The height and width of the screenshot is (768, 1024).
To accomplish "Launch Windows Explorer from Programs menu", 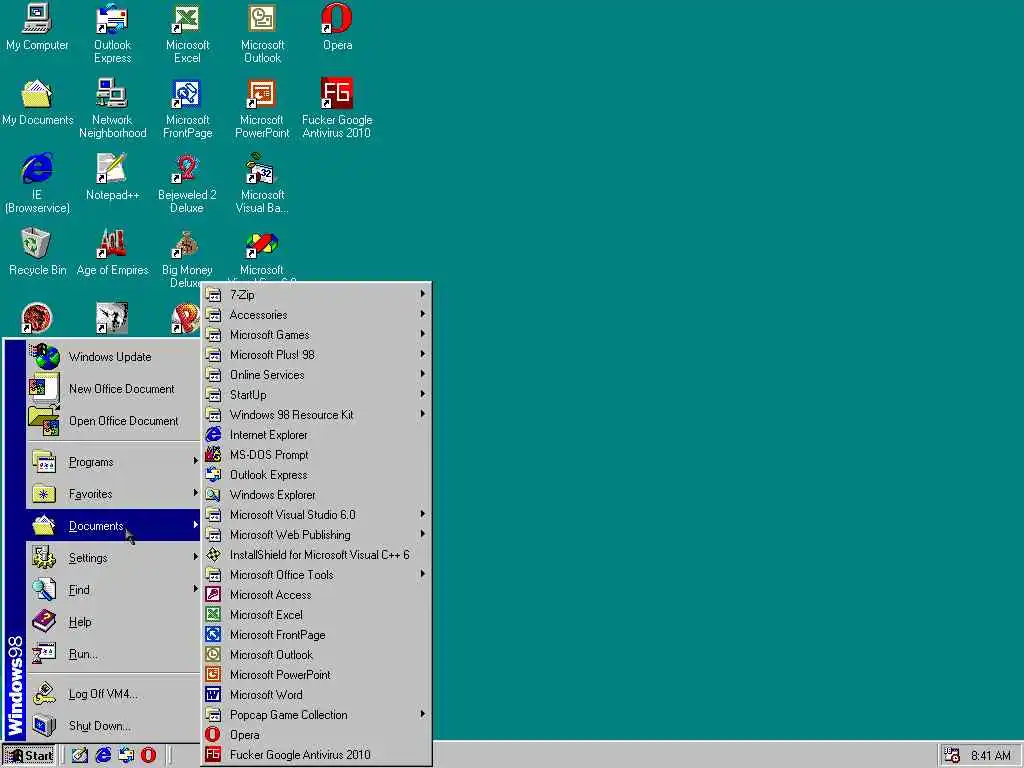I will (317, 494).
